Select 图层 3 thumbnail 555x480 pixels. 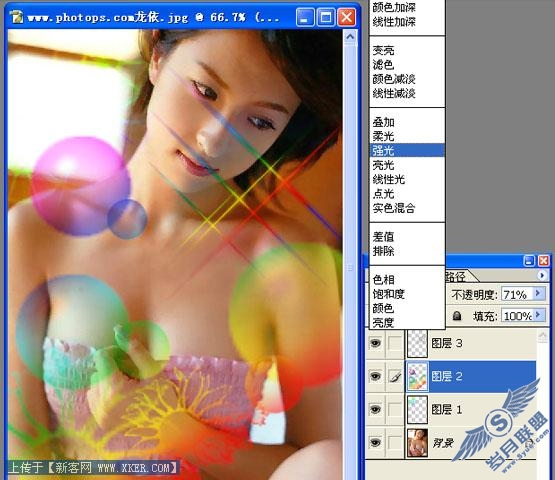click(x=417, y=343)
